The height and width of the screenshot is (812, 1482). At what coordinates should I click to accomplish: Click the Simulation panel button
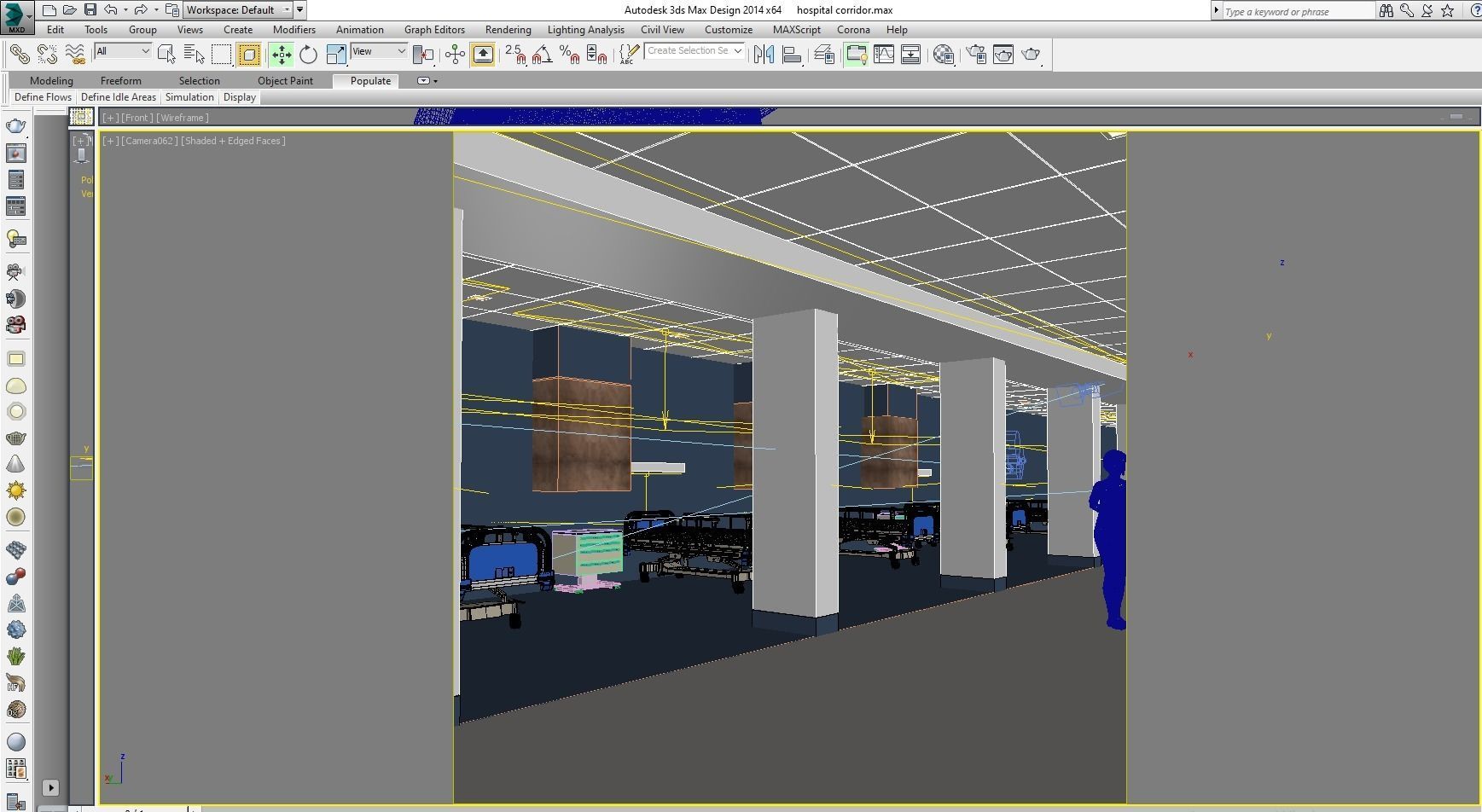pyautogui.click(x=189, y=97)
